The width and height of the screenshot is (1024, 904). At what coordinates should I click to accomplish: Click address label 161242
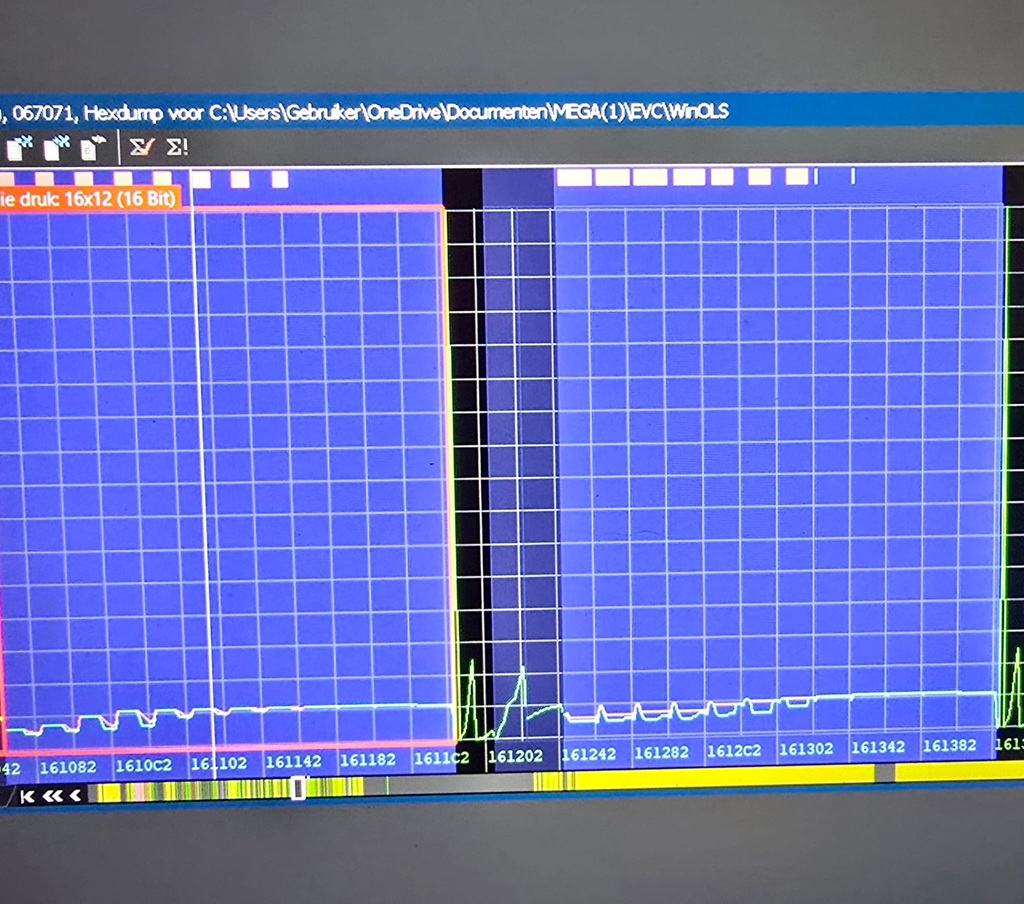pyautogui.click(x=588, y=754)
